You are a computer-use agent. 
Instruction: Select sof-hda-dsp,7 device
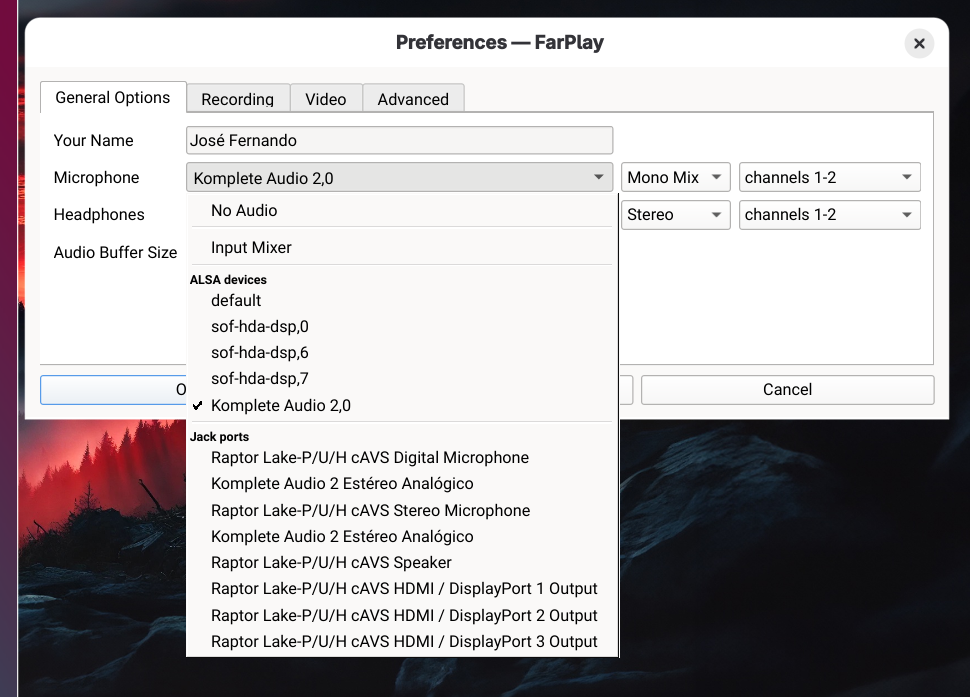point(260,378)
